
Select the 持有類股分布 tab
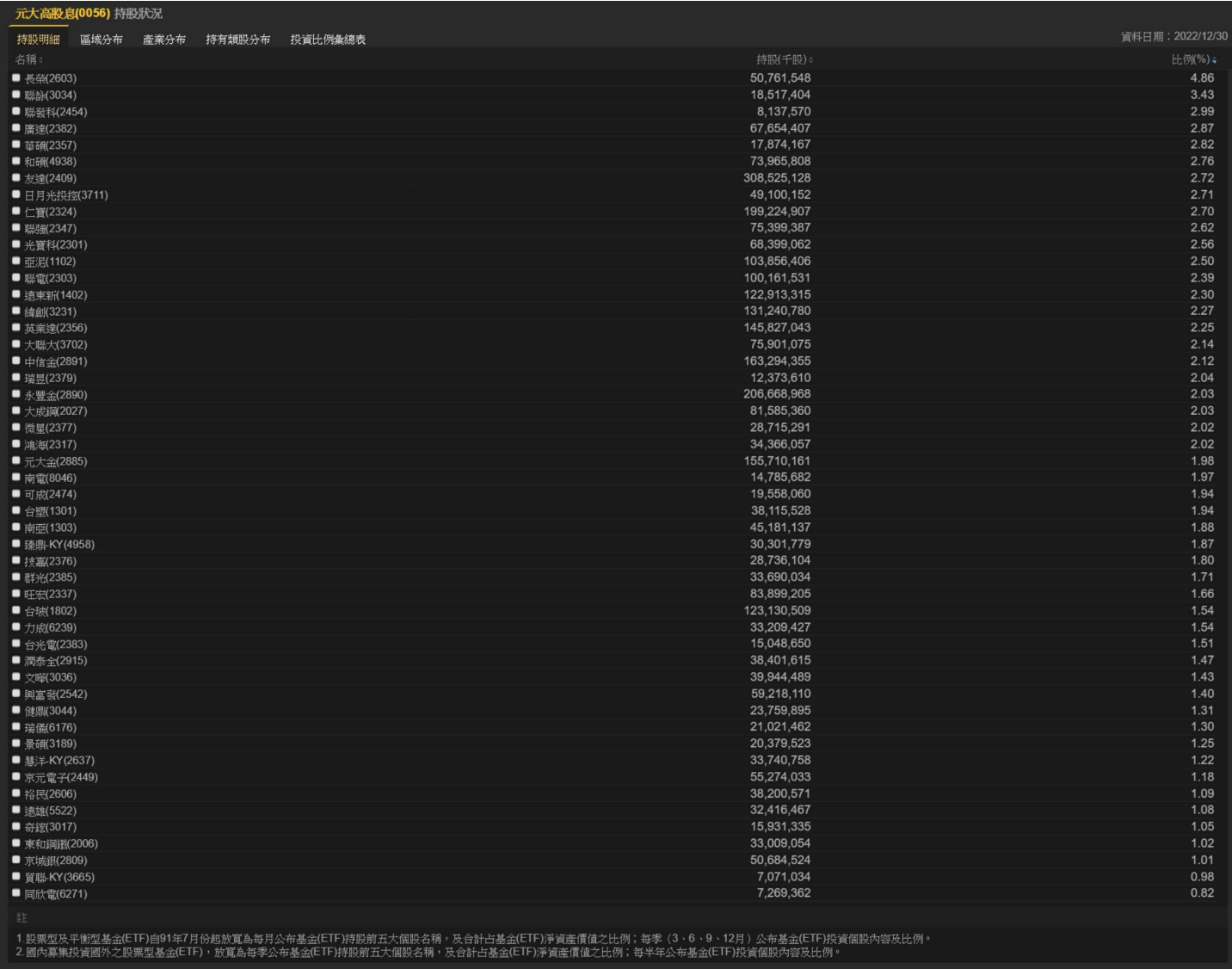coord(238,40)
